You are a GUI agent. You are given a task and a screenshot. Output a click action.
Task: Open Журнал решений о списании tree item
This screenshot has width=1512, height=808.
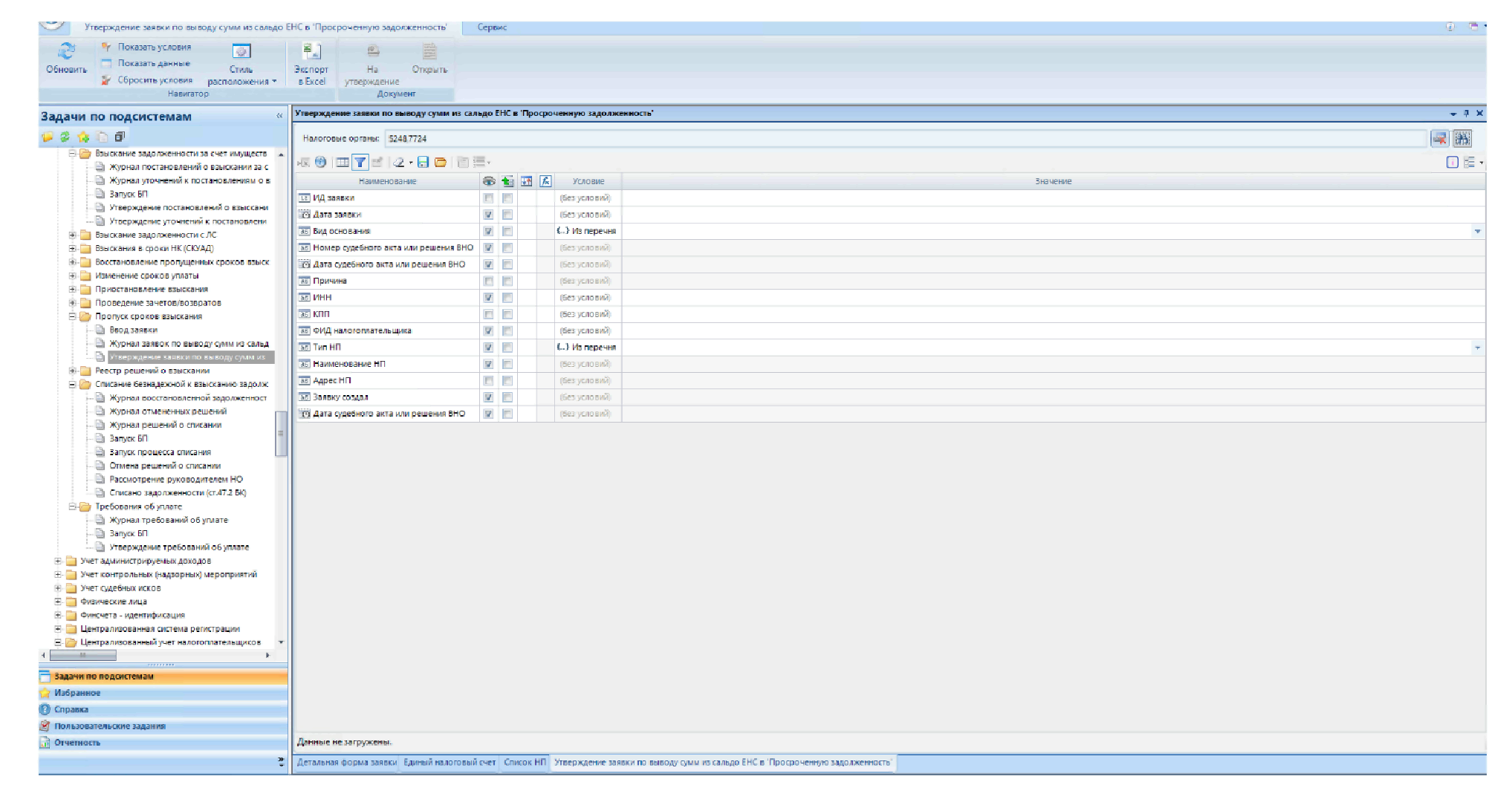tap(166, 425)
